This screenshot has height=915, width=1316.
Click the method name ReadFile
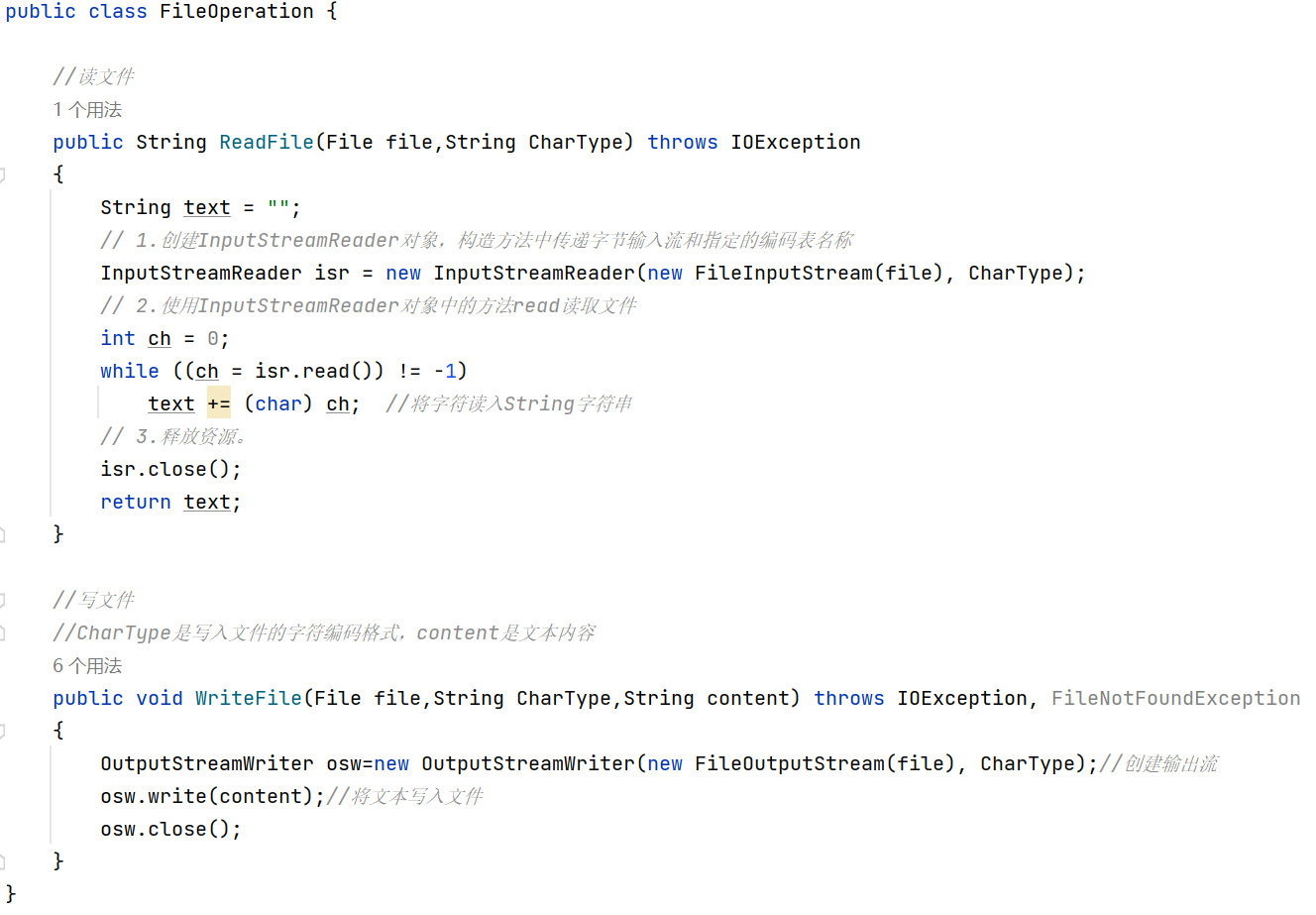pyautogui.click(x=266, y=142)
